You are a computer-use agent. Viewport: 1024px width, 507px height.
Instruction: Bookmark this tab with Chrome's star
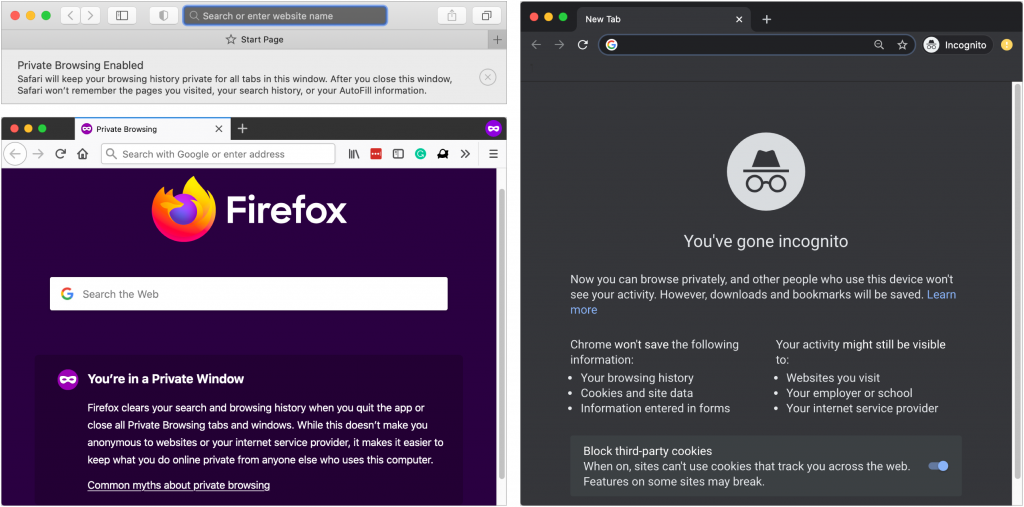902,45
